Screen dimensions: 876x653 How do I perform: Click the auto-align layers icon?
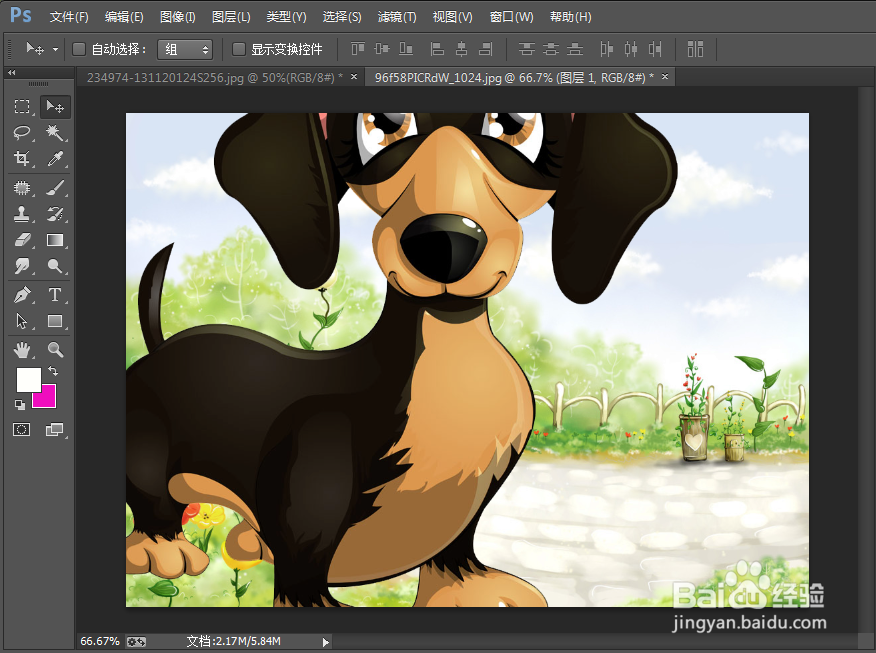pyautogui.click(x=696, y=49)
